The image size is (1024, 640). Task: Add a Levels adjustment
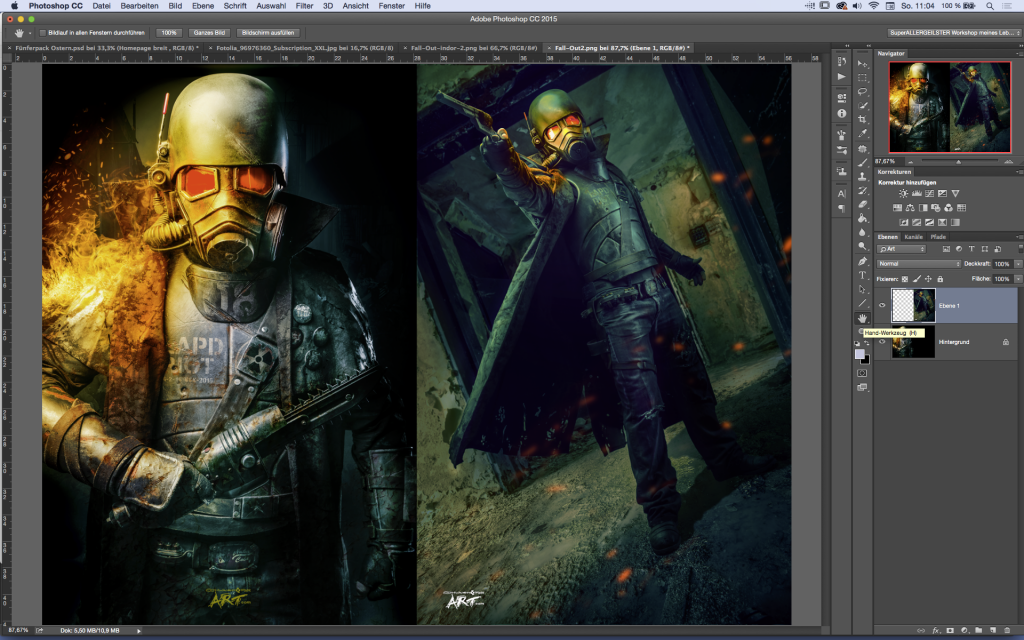pyautogui.click(x=916, y=194)
